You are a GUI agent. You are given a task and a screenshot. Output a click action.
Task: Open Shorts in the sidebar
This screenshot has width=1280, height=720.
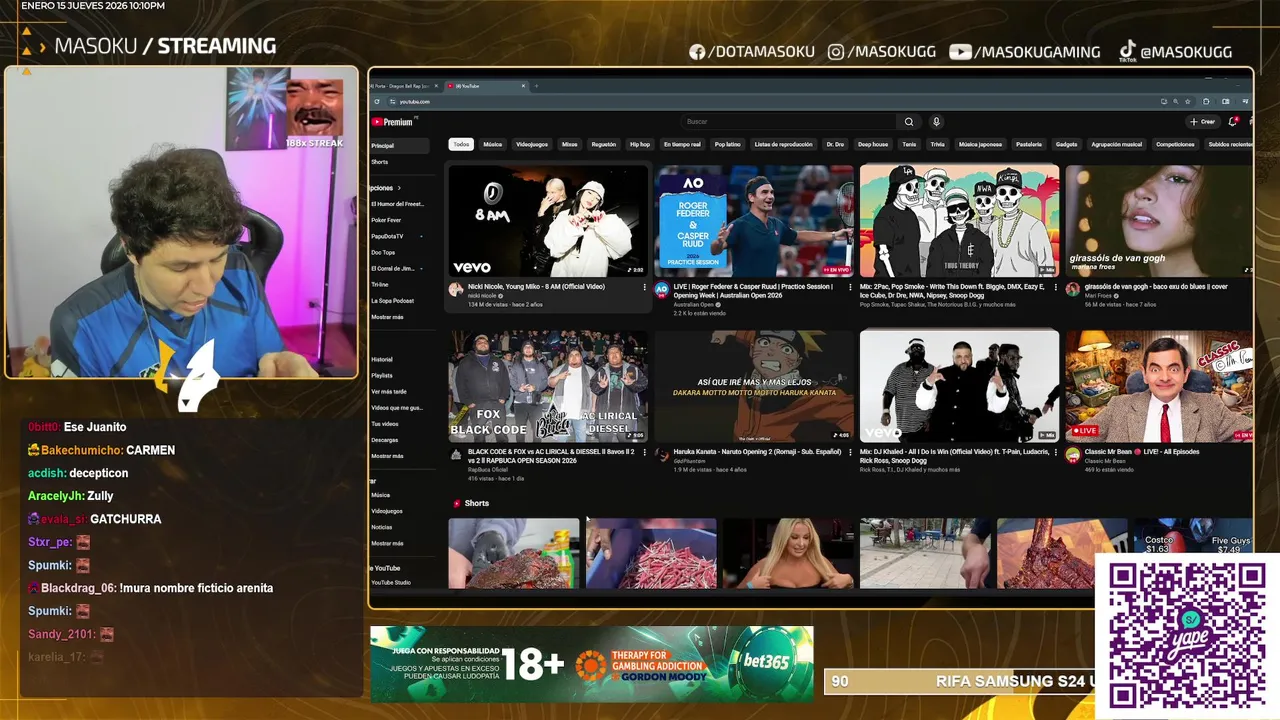coord(380,162)
